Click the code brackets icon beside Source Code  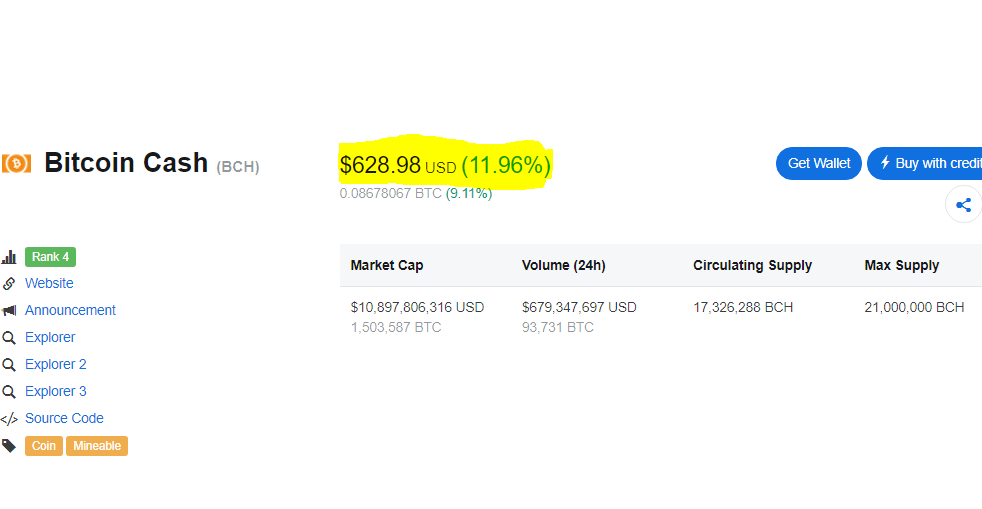coord(9,419)
